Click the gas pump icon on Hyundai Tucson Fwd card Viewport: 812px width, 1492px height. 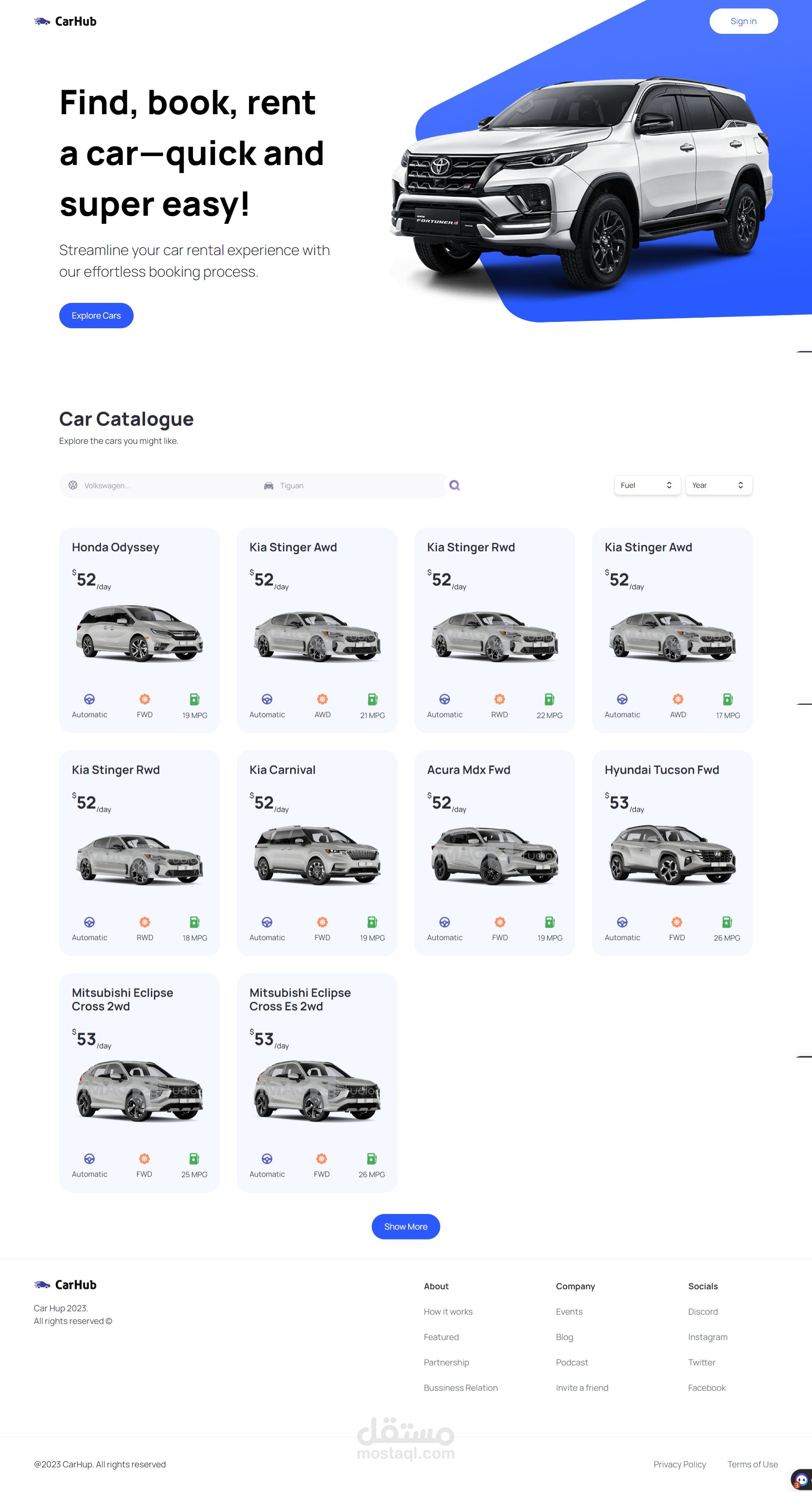tap(726, 921)
